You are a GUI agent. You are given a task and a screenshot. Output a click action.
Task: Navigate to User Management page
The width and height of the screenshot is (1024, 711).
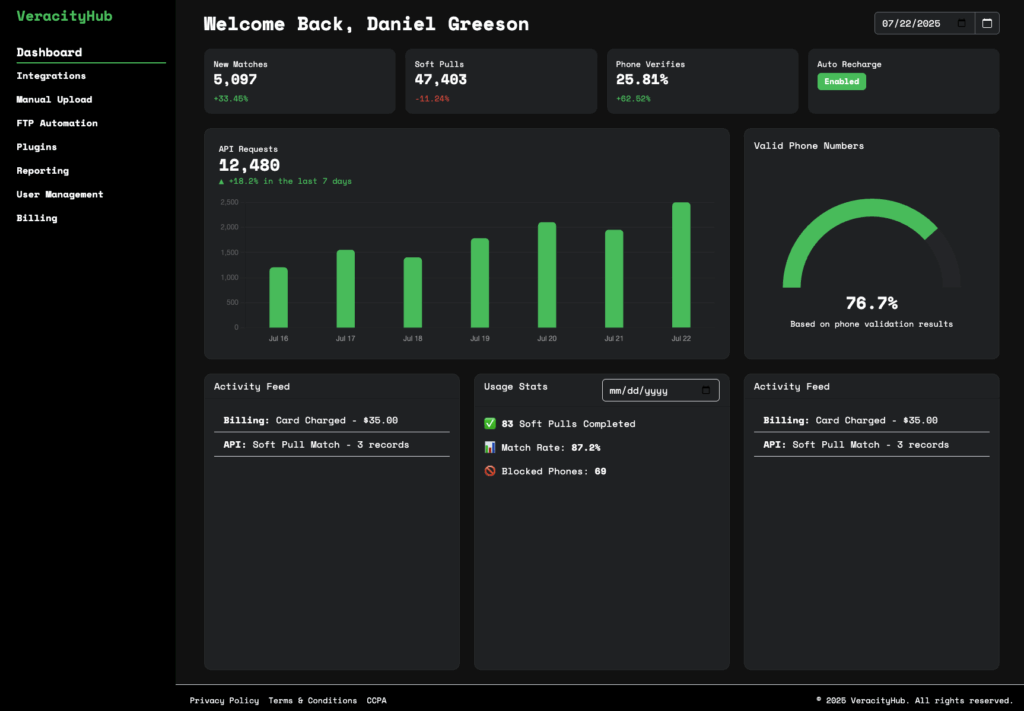click(60, 194)
